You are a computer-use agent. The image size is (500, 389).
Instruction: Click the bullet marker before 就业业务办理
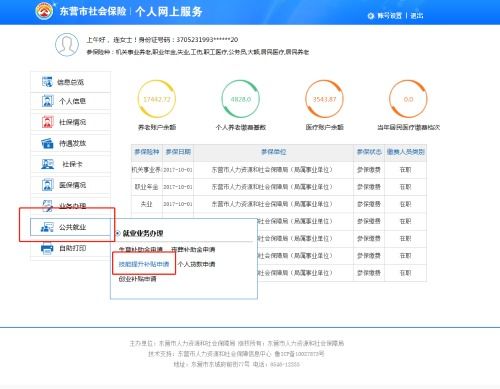pyautogui.click(x=118, y=233)
